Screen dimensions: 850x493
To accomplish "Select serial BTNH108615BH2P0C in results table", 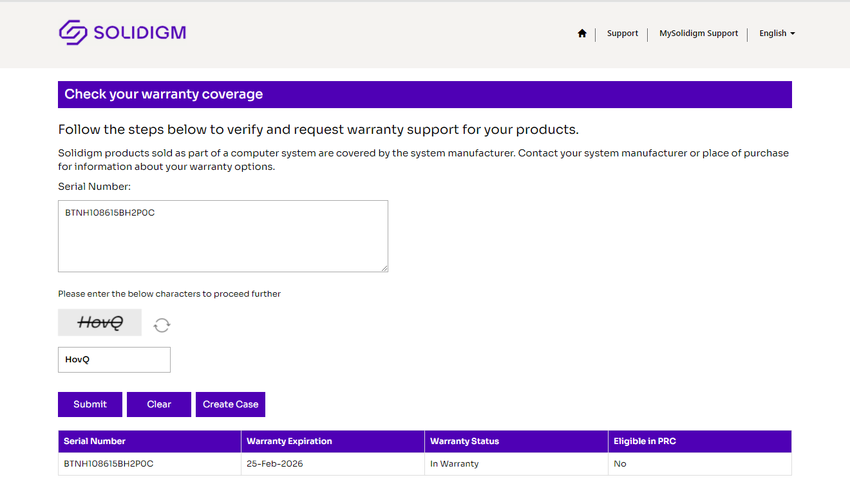I will click(x=108, y=464).
